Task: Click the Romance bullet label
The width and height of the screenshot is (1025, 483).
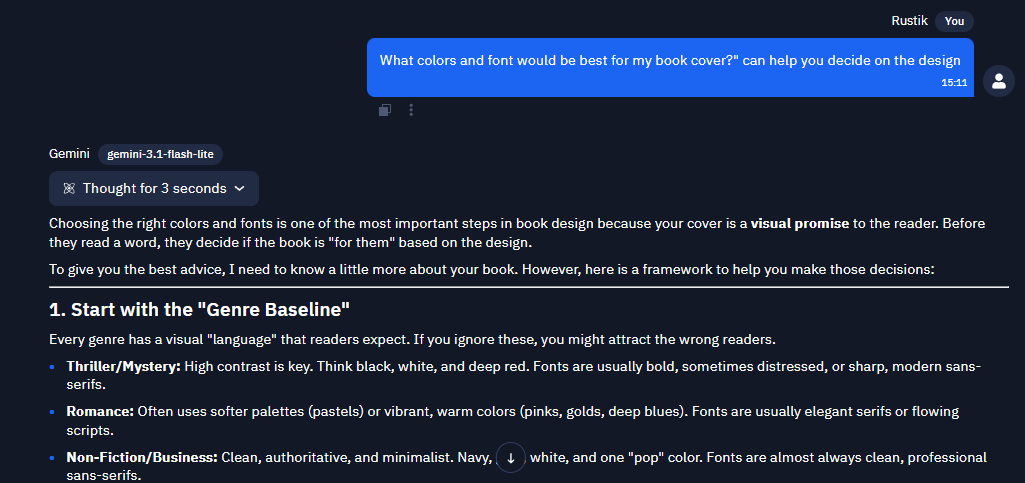Action: [x=100, y=412]
